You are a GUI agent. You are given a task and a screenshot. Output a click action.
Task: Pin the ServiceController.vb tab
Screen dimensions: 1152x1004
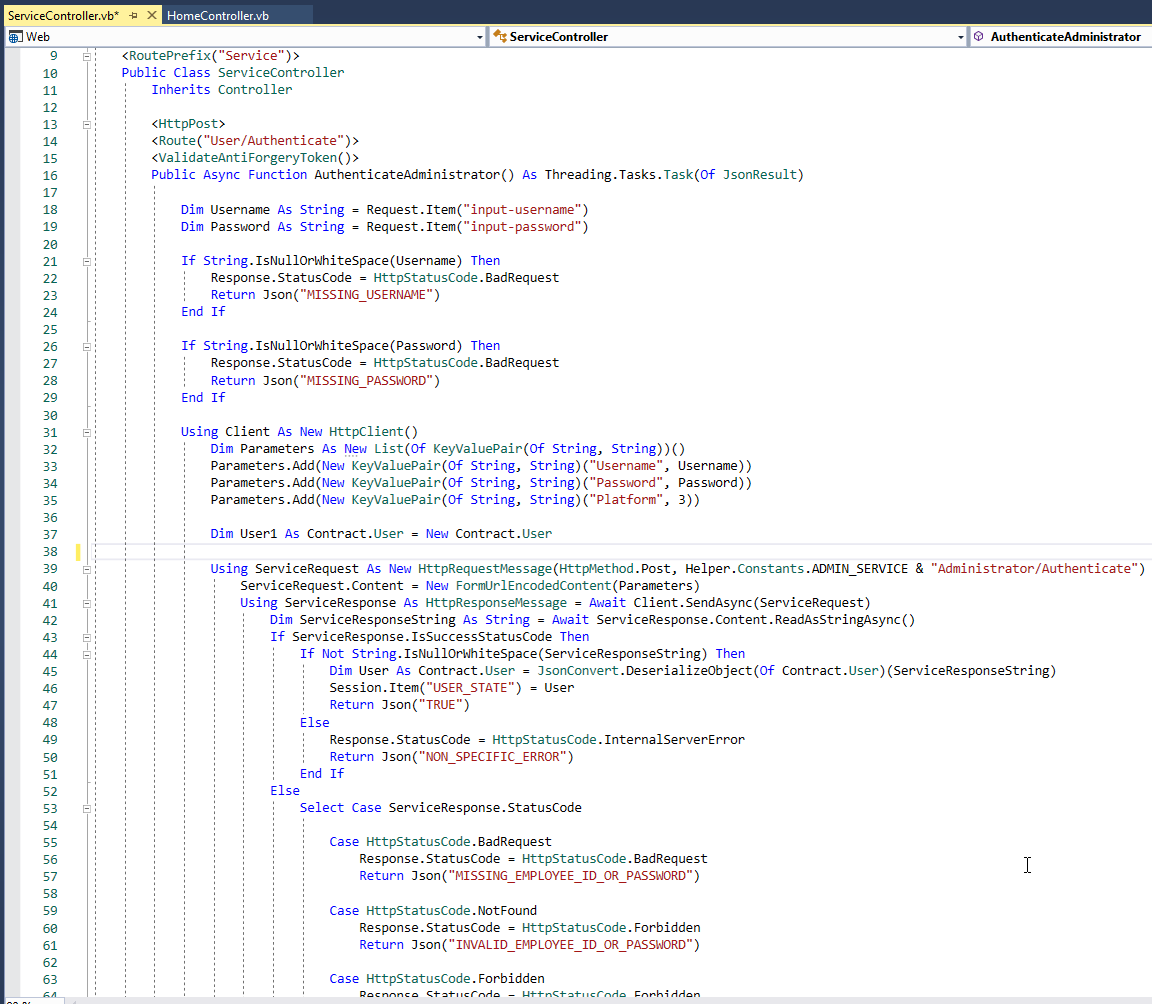(133, 15)
